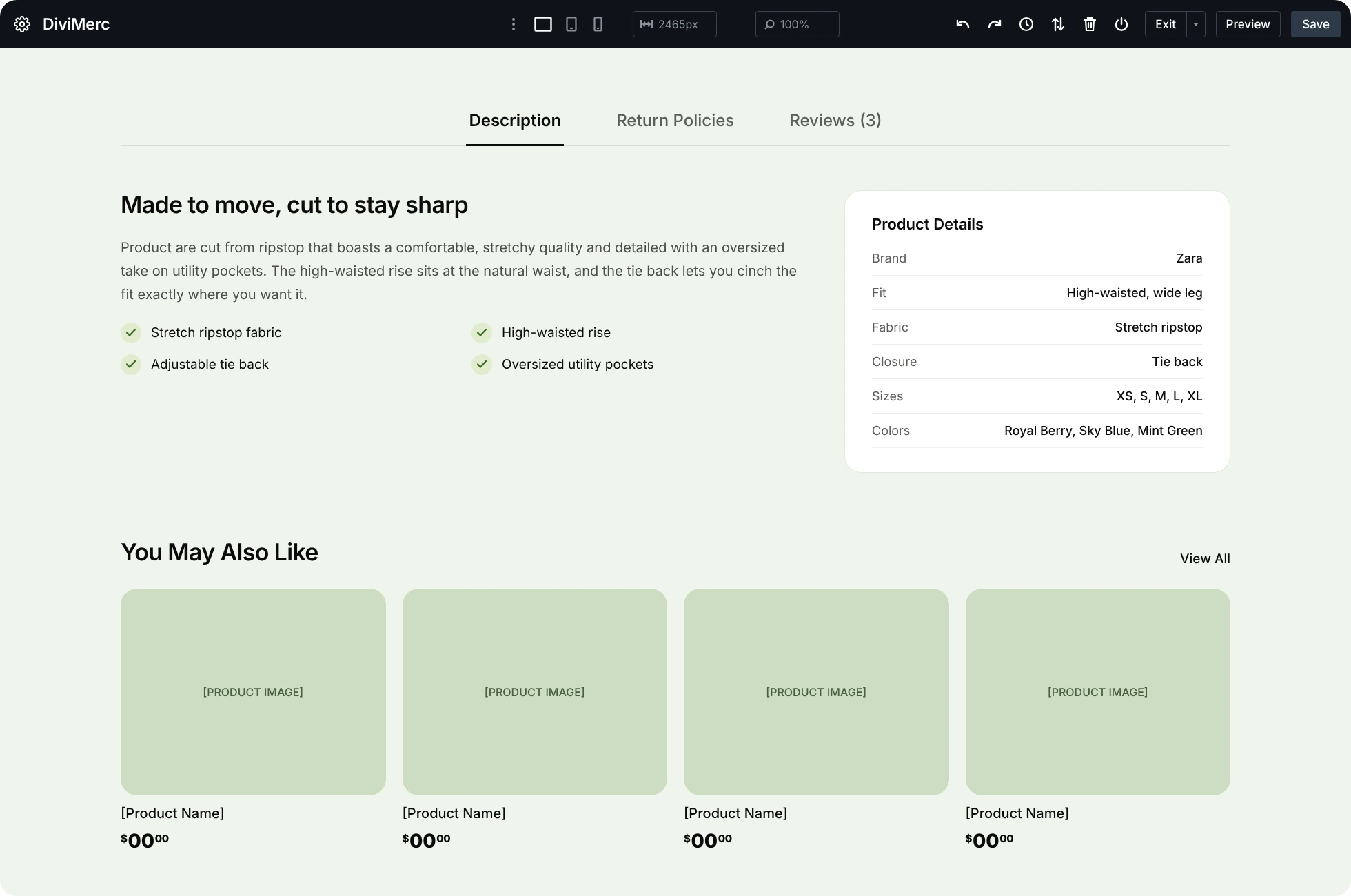The width and height of the screenshot is (1351, 896).
Task: Select the 'High-waisted rise' feature text
Action: pyautogui.click(x=556, y=333)
